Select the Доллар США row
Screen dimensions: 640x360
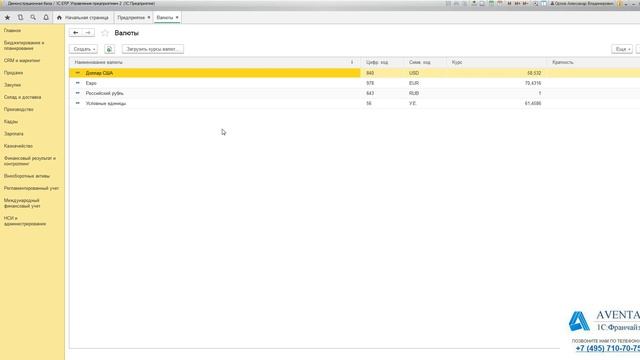[x=354, y=73]
